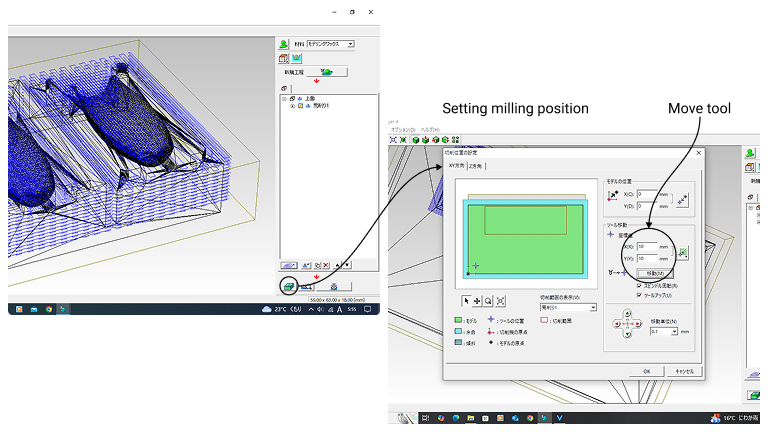
Task: Click the model box icon under material, left window
Action: point(284,58)
